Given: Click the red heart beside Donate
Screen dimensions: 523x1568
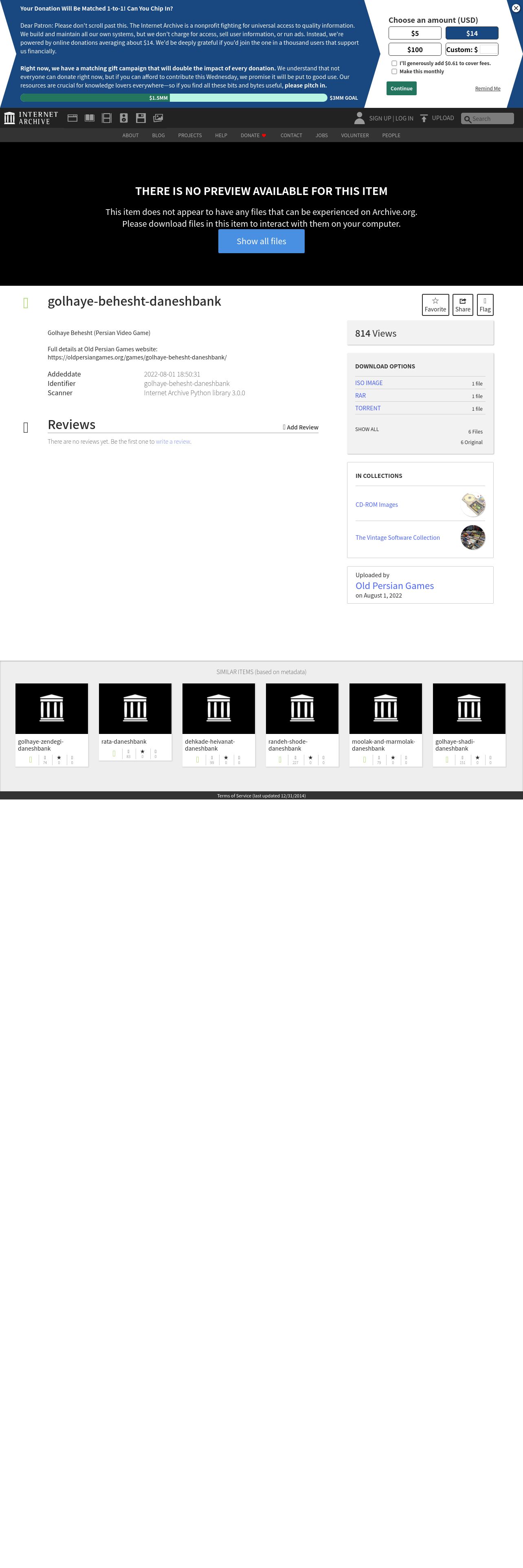Looking at the screenshot, I should 264,136.
